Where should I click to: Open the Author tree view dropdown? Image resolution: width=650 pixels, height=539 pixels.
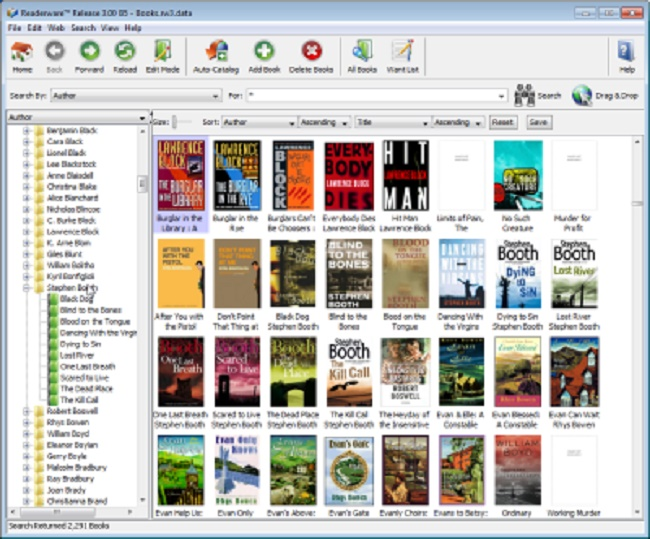coord(78,117)
